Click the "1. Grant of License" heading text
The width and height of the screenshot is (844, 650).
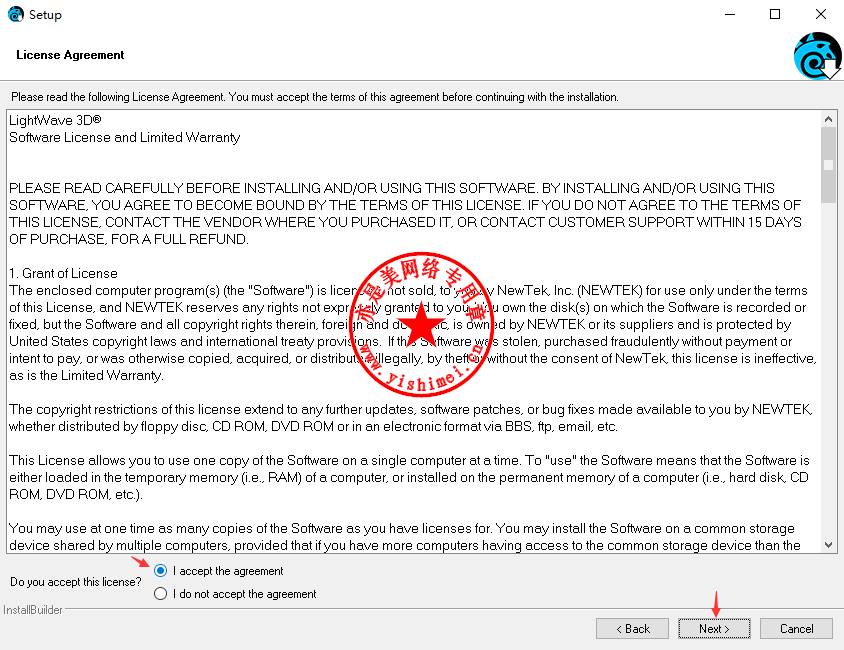point(63,273)
